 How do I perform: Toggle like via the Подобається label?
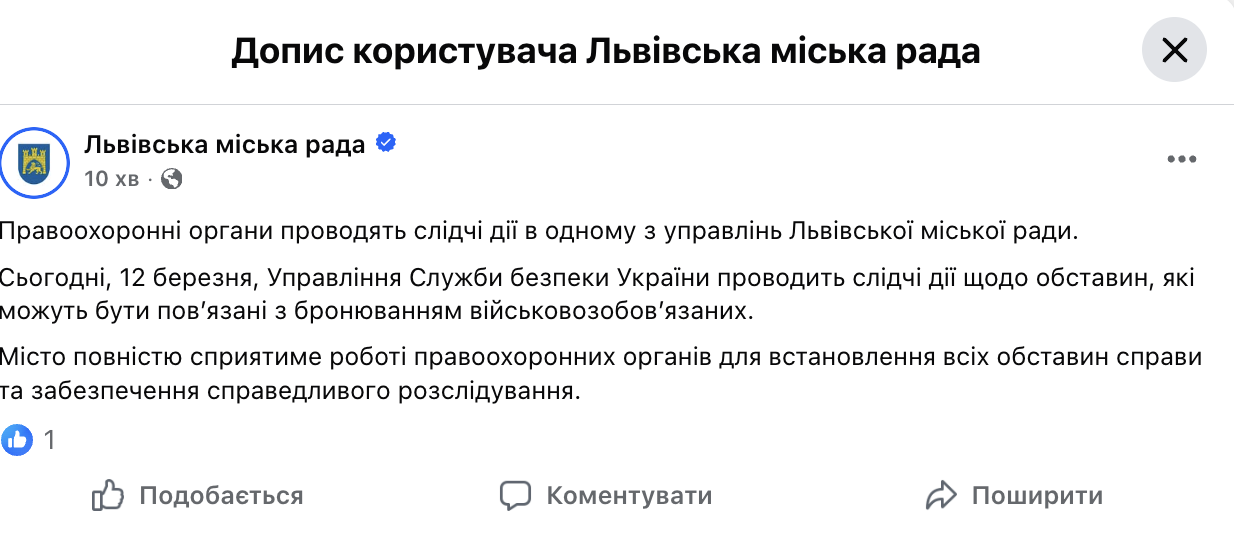click(221, 495)
